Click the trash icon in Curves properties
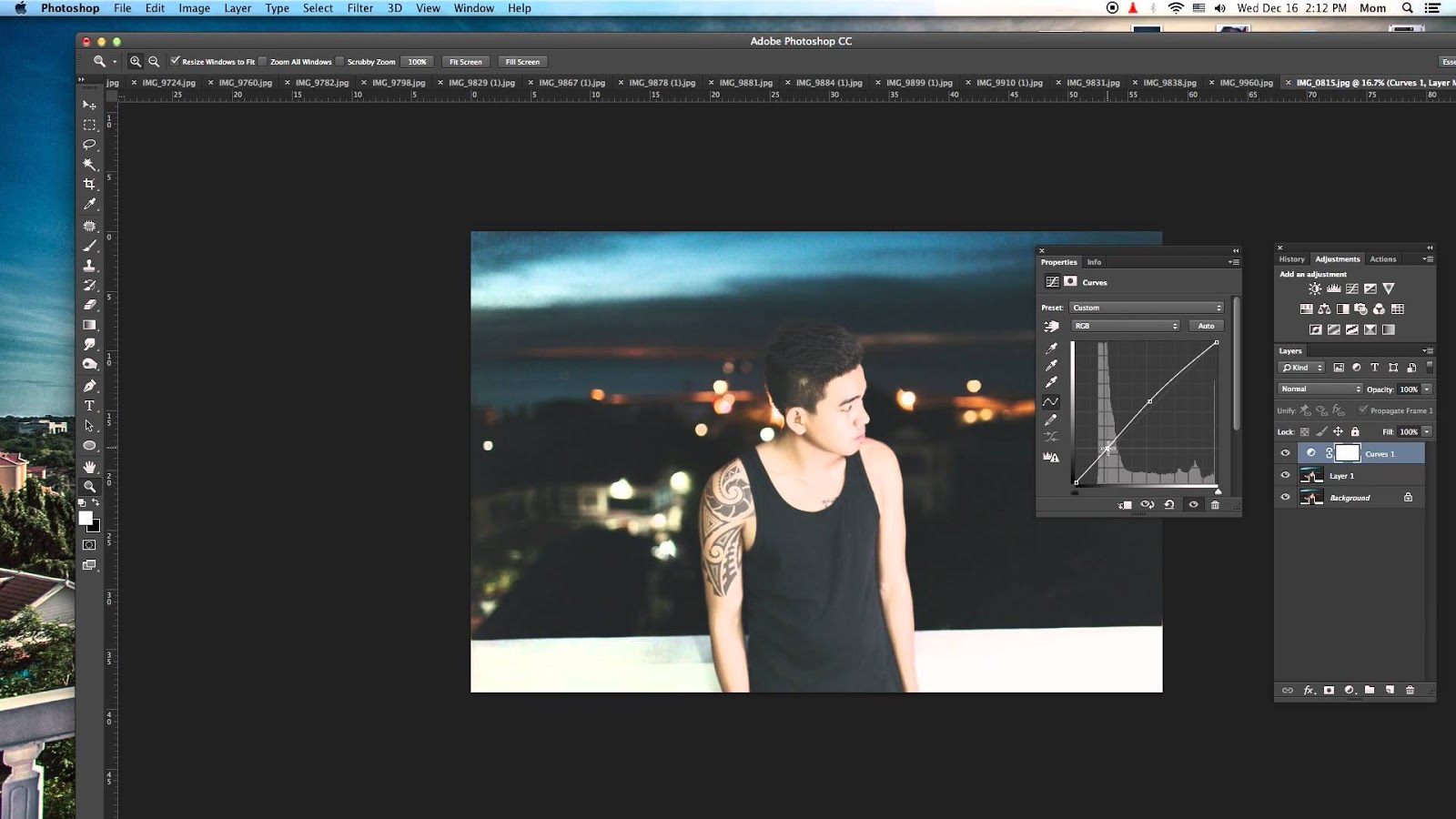 pyautogui.click(x=1215, y=504)
